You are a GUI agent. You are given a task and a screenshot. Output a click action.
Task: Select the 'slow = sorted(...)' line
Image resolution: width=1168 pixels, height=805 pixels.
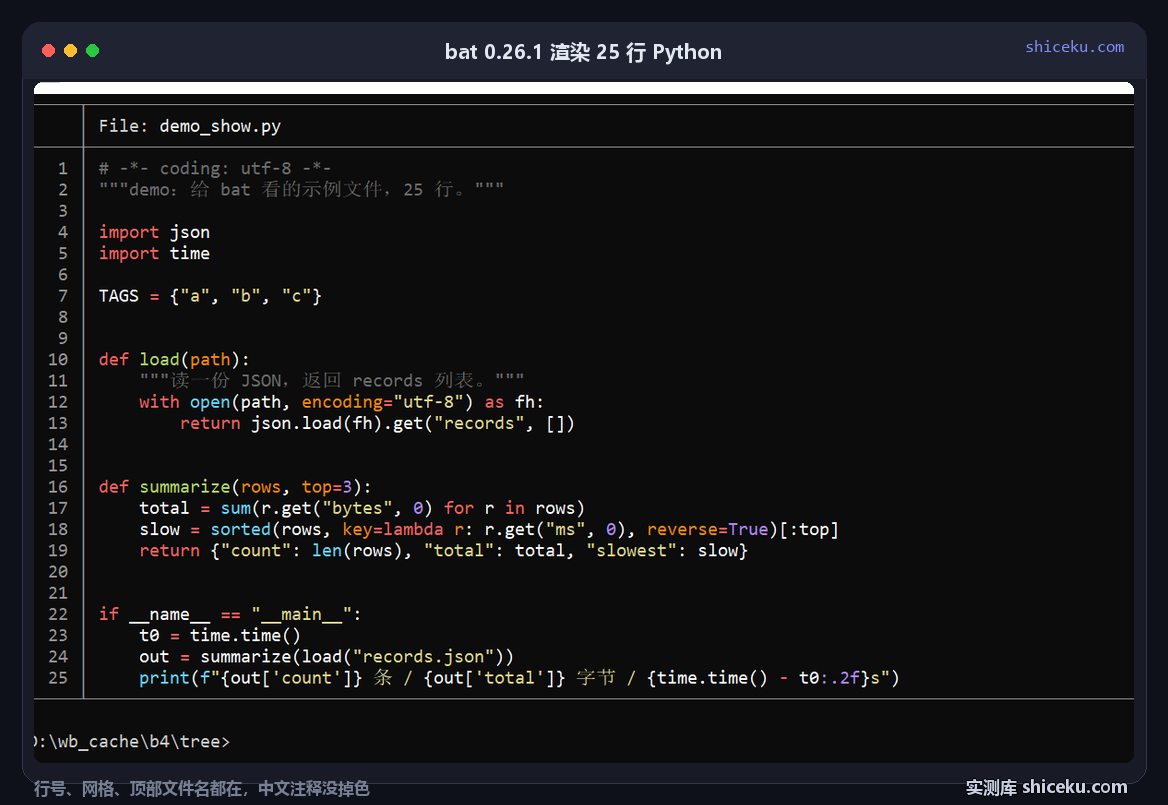[x=489, y=529]
